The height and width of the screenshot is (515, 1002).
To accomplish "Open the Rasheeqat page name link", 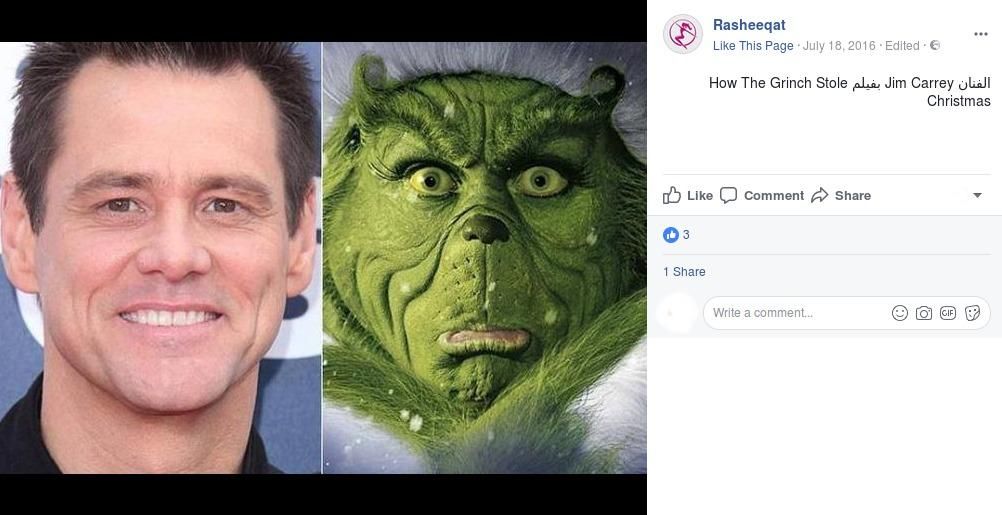I will pyautogui.click(x=749, y=25).
